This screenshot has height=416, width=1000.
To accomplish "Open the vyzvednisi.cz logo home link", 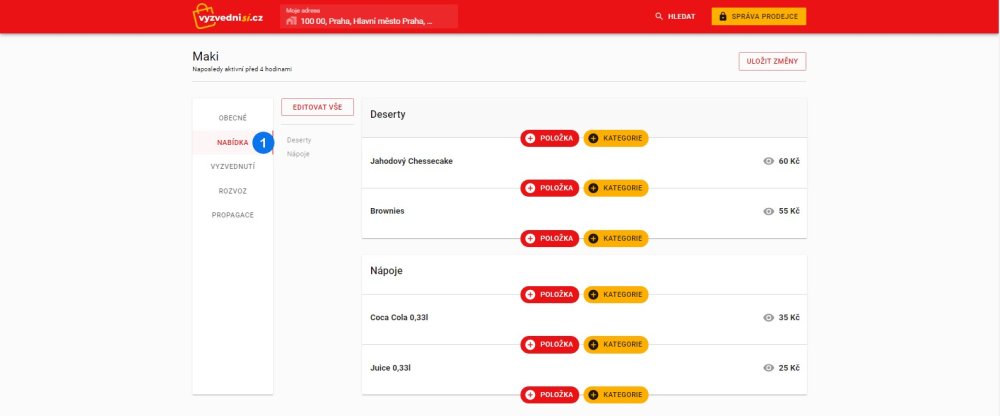I will click(228, 16).
